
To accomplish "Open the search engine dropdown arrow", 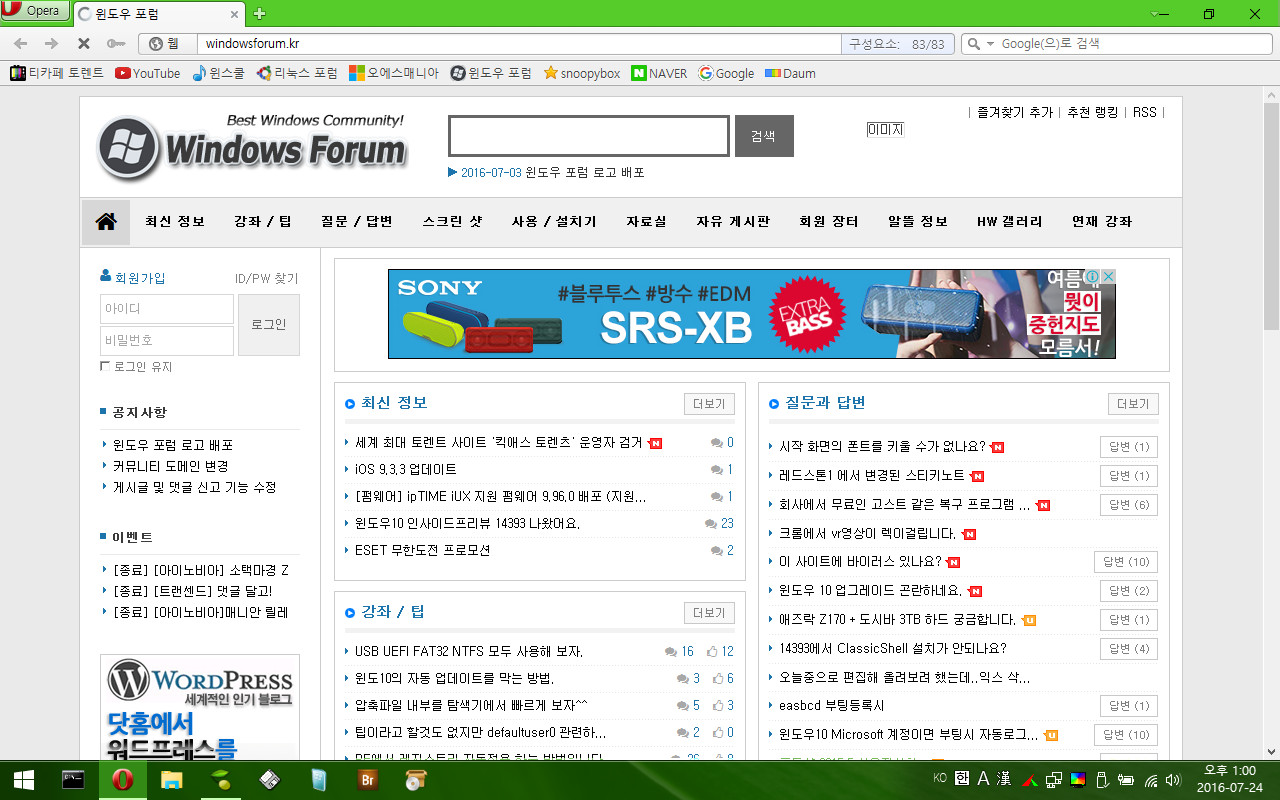I will (990, 44).
